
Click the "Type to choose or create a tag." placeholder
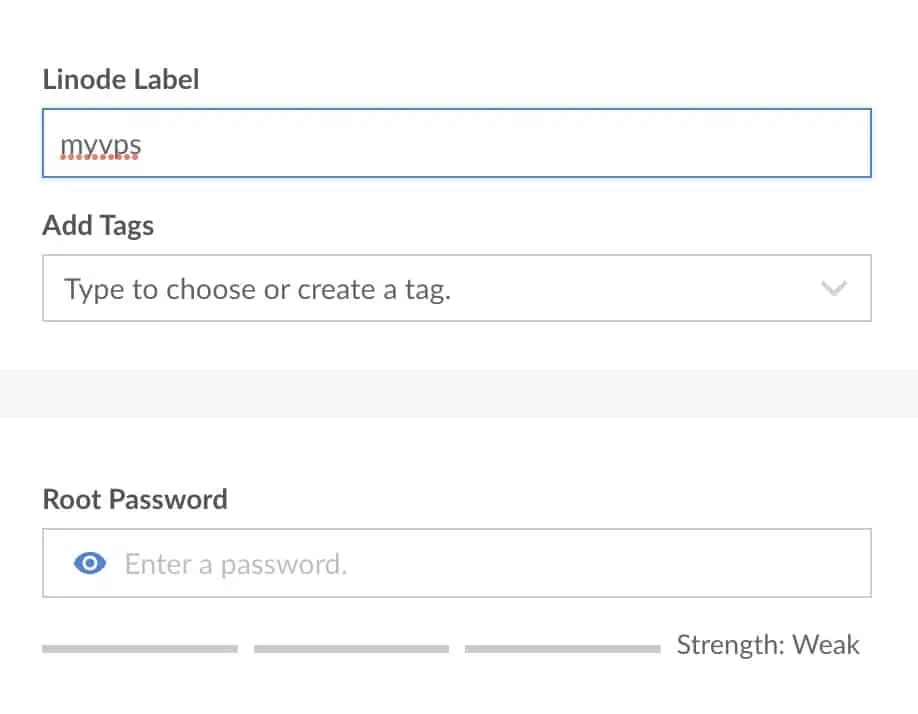click(x=257, y=290)
